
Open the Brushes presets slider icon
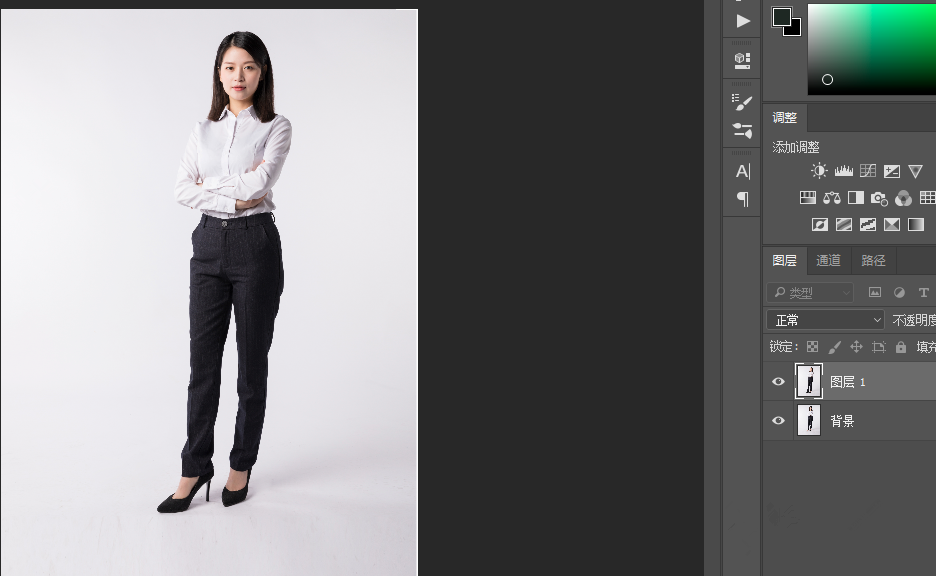tap(742, 130)
